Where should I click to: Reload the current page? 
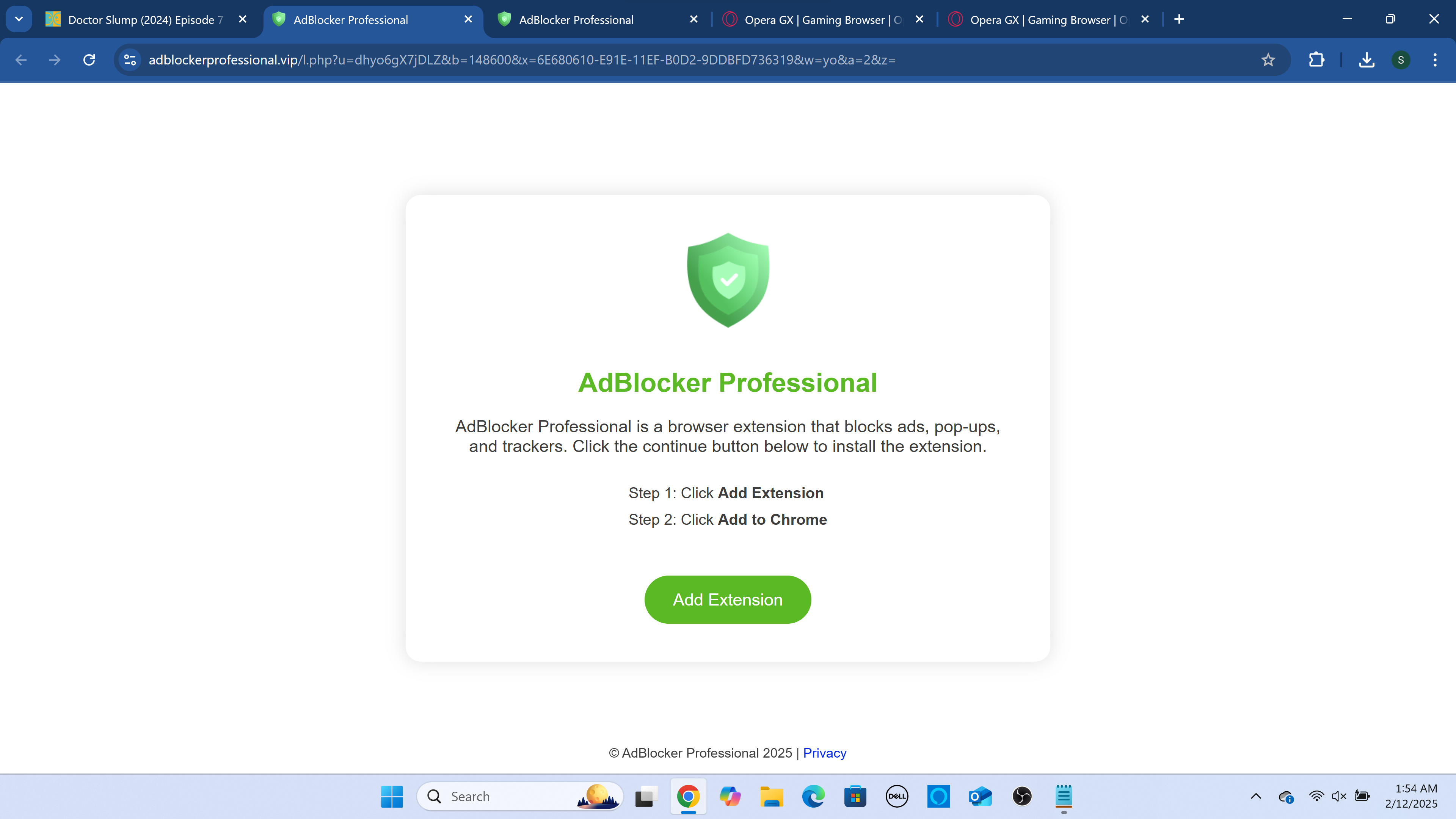89,60
